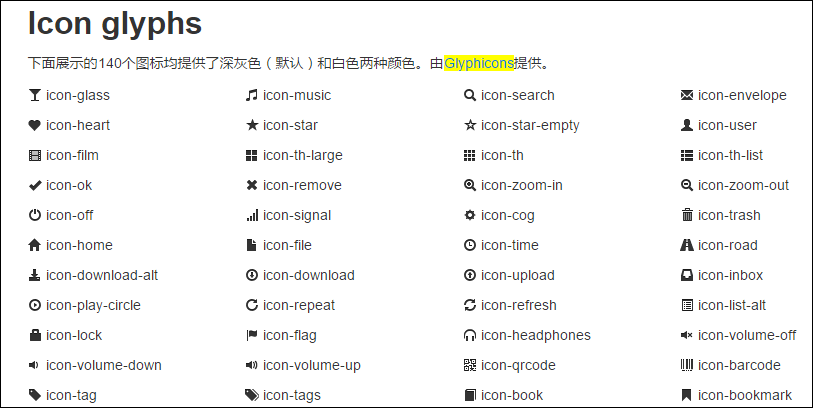Click the music note icon
The width and height of the screenshot is (813, 408).
(252, 95)
